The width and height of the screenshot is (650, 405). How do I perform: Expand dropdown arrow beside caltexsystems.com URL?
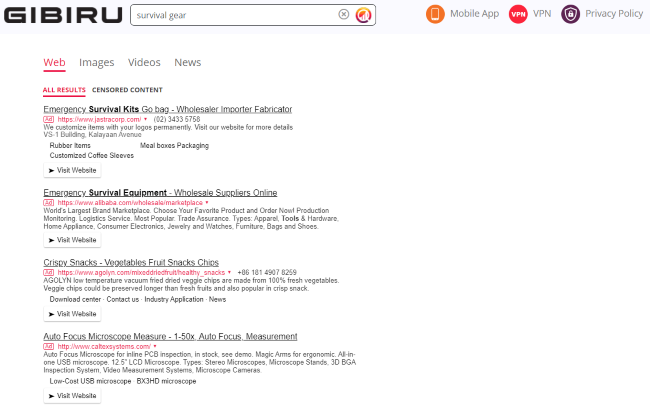click(x=155, y=346)
